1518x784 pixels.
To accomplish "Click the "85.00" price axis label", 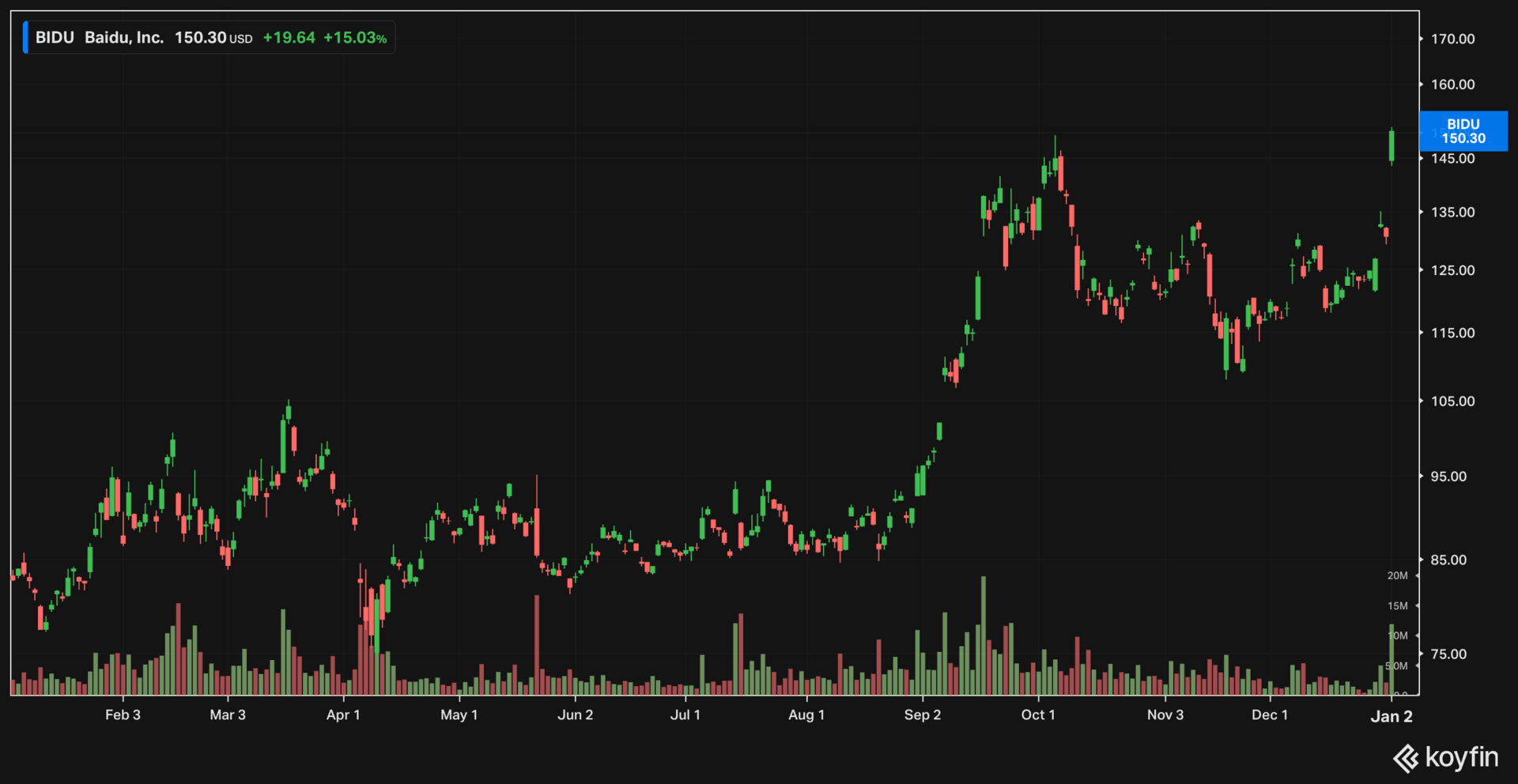I will click(1449, 560).
